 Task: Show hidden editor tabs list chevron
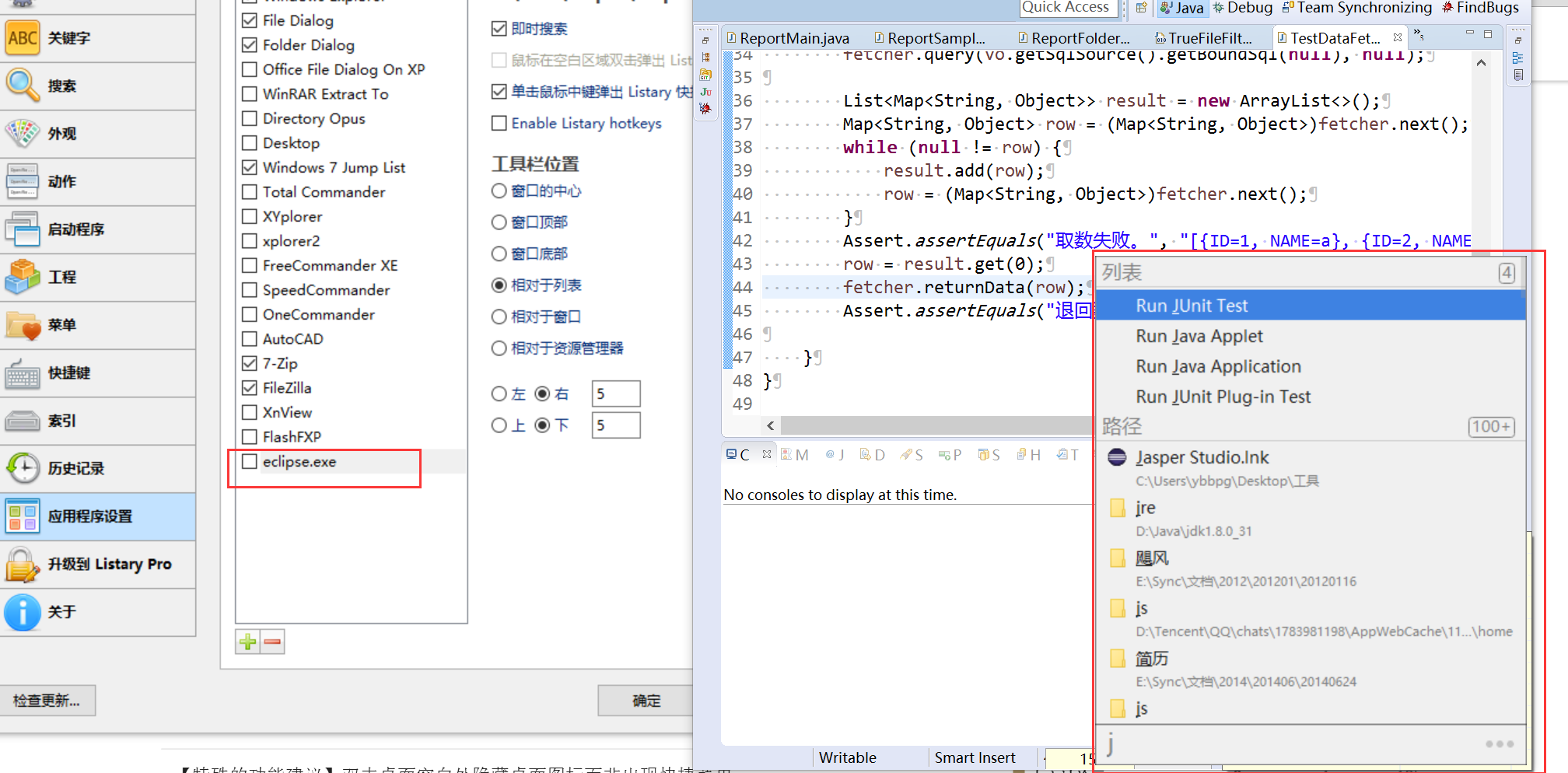[1419, 35]
